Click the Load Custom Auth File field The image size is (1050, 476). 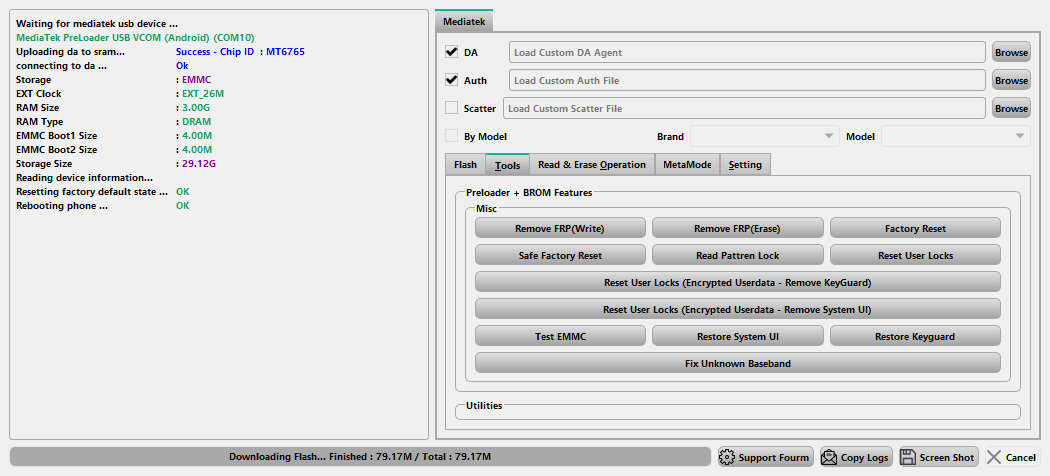(x=747, y=80)
